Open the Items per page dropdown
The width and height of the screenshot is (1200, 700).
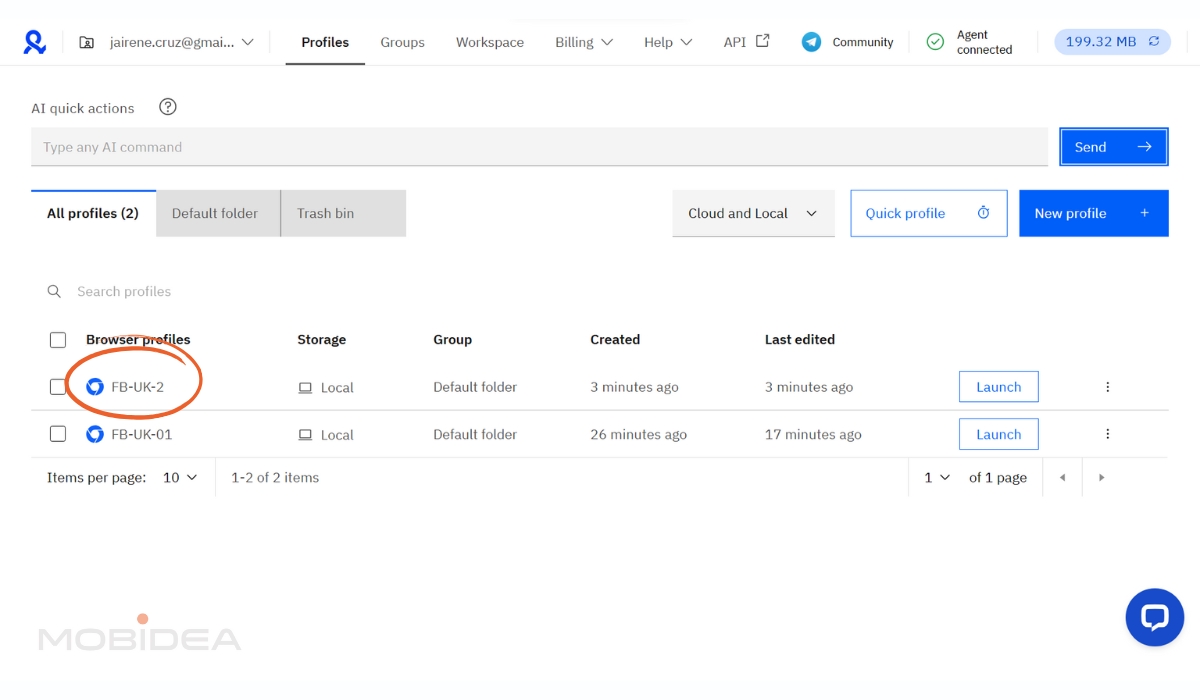tap(181, 478)
